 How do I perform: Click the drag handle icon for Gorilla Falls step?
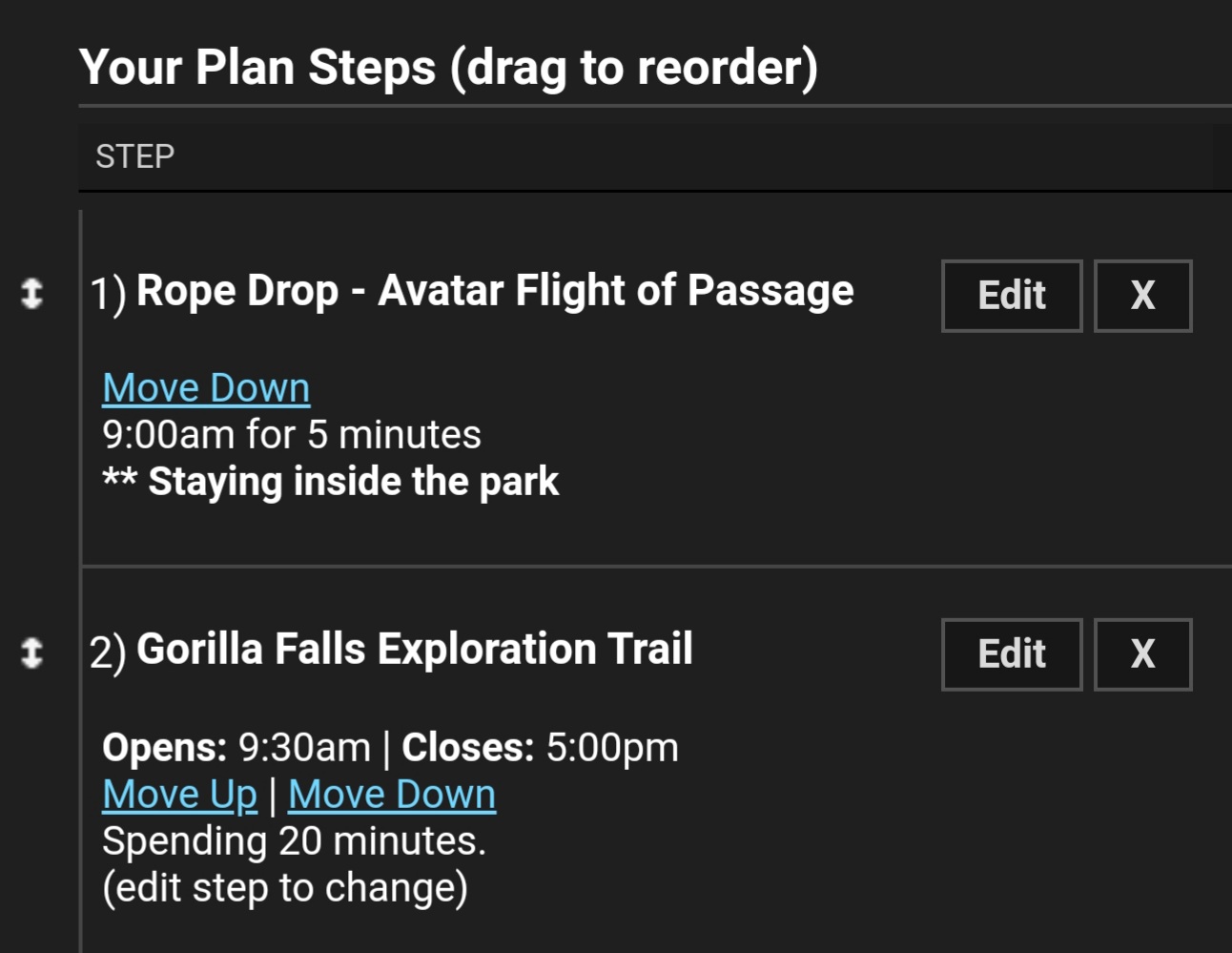[x=31, y=653]
